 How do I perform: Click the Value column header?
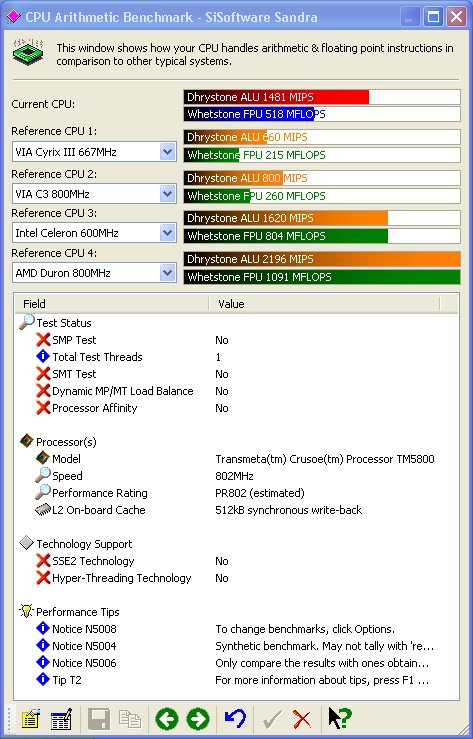pos(324,304)
